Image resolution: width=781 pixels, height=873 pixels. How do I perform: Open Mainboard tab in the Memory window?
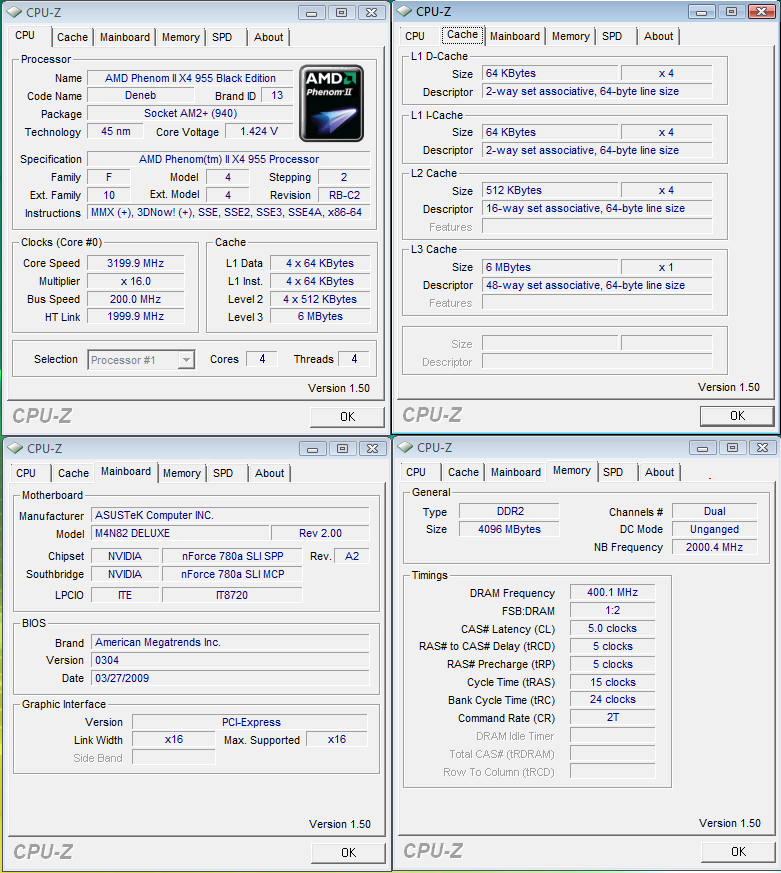(516, 472)
